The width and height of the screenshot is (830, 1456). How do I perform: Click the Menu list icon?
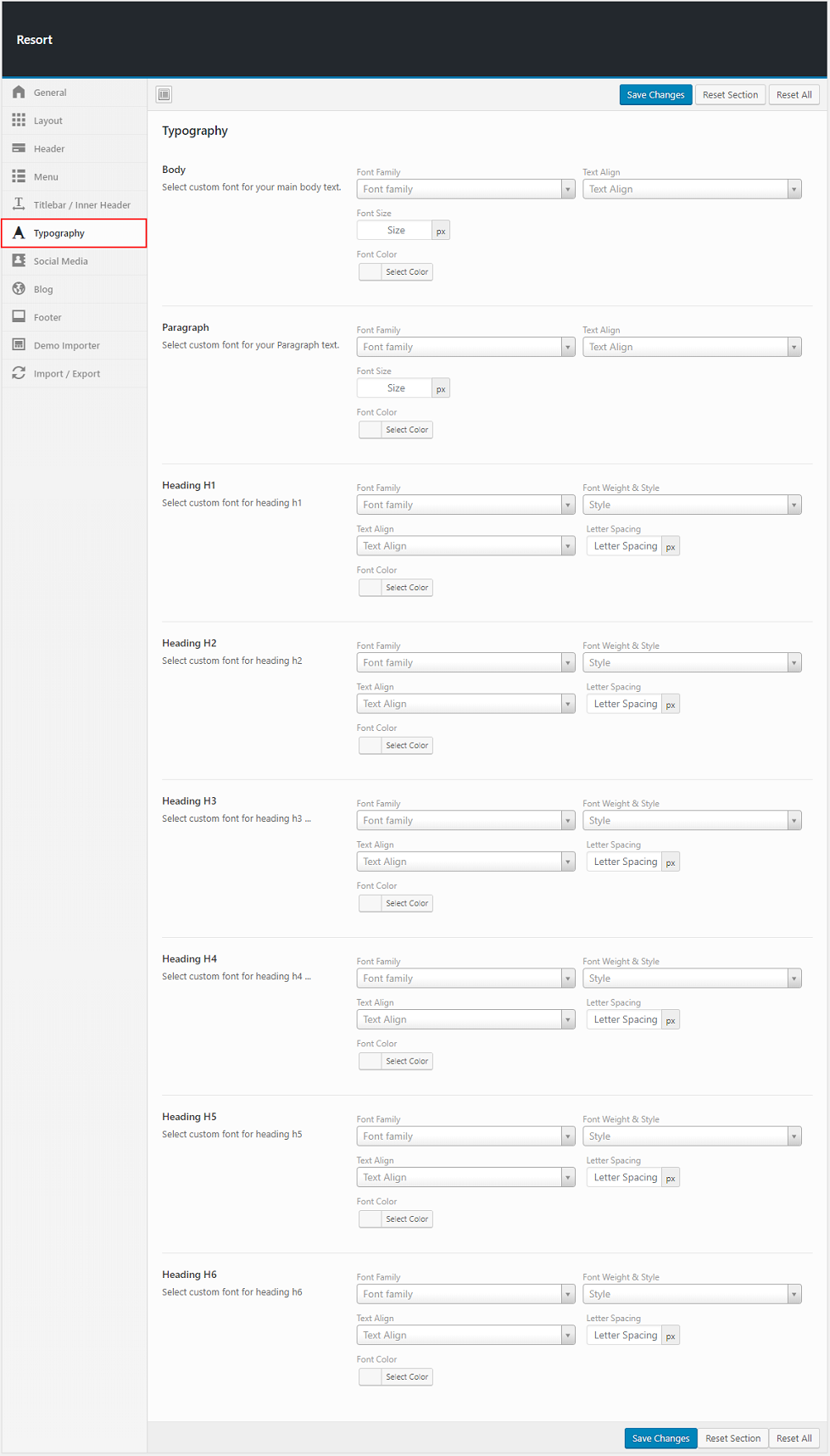19,176
